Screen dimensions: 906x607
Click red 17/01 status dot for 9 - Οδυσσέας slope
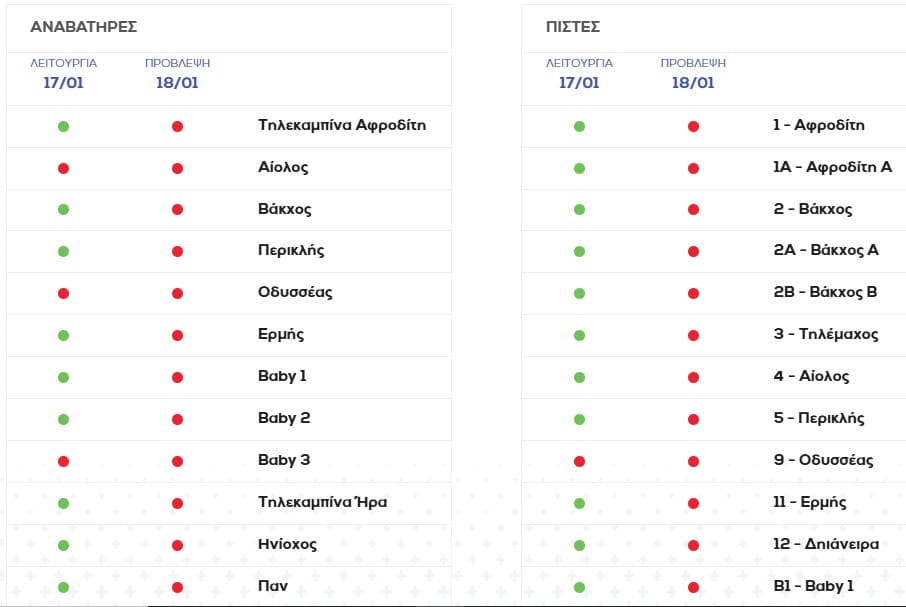click(x=579, y=461)
